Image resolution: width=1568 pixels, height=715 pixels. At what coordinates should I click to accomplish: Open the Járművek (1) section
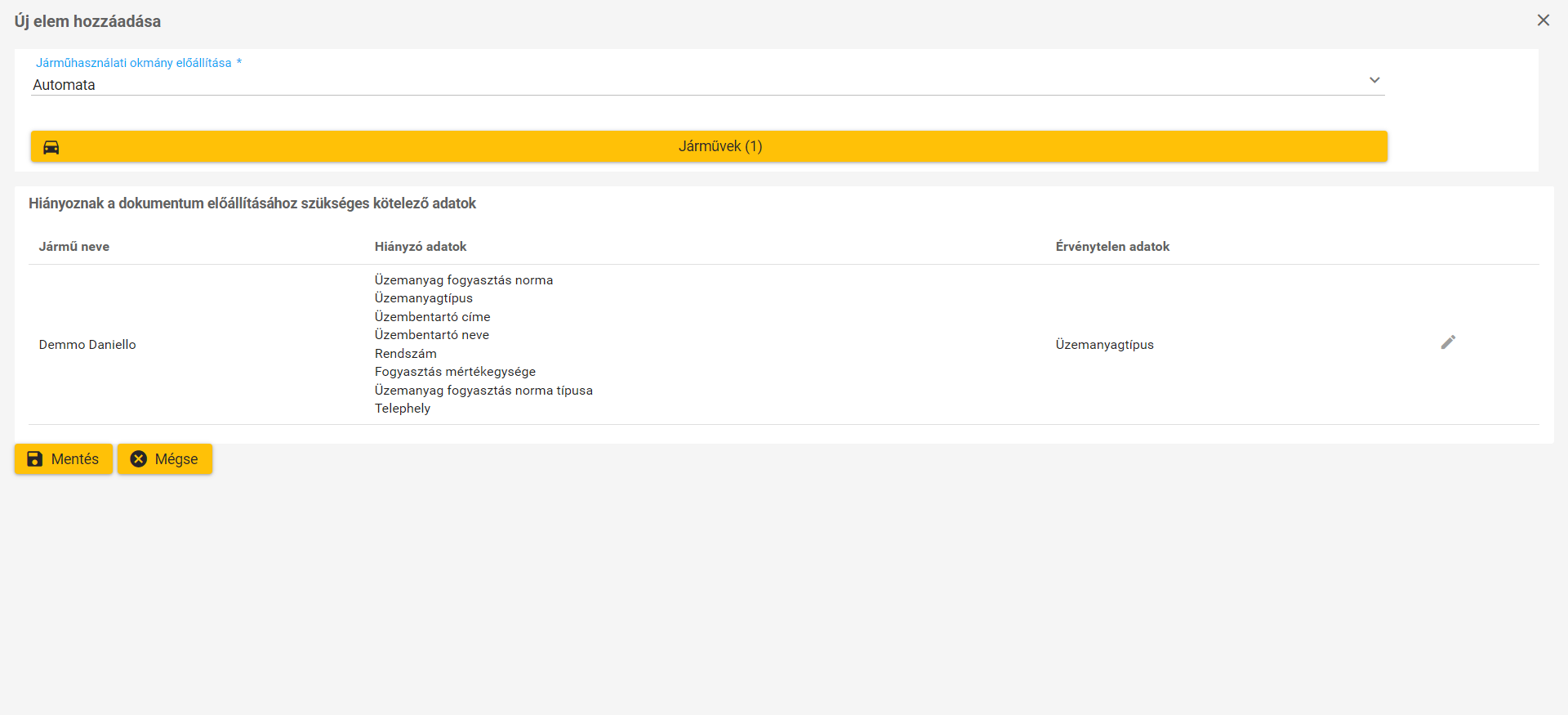point(719,146)
